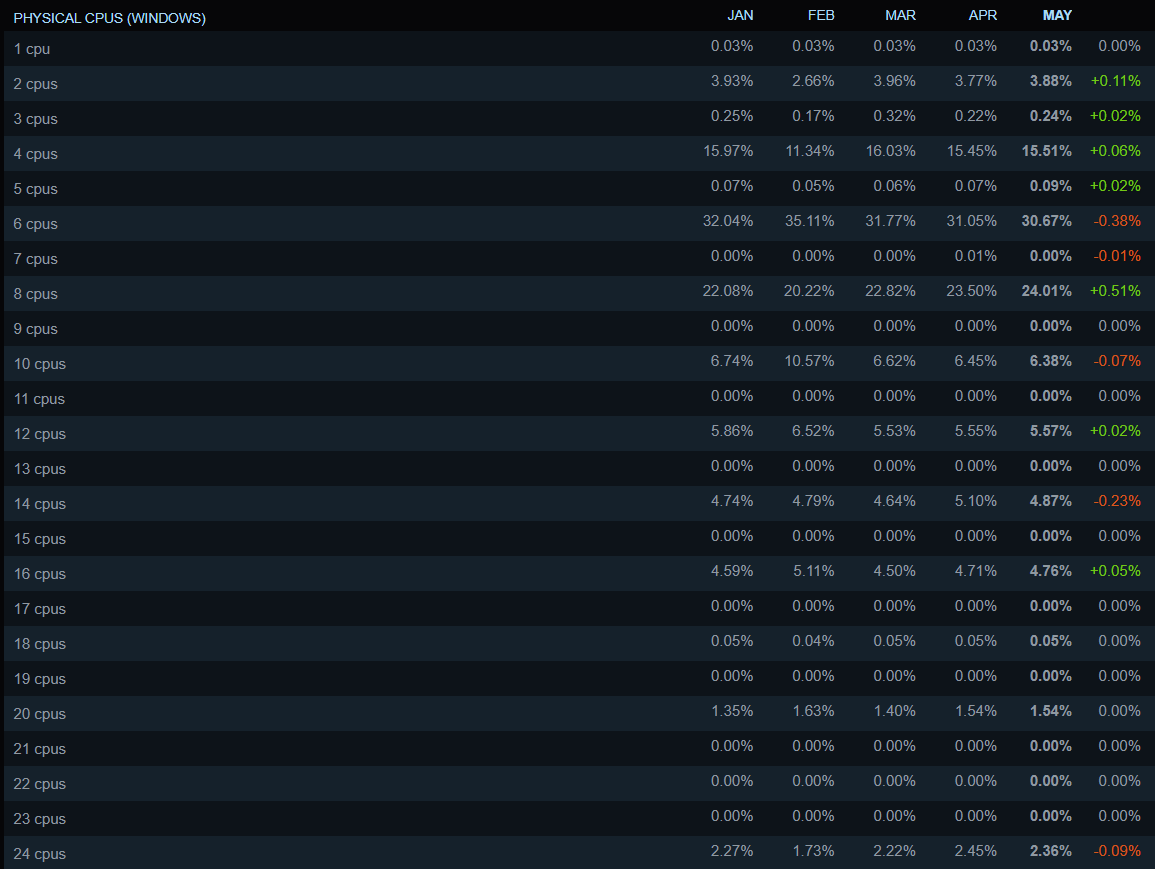Click the 1 cpu row label
1155x869 pixels.
point(32,49)
